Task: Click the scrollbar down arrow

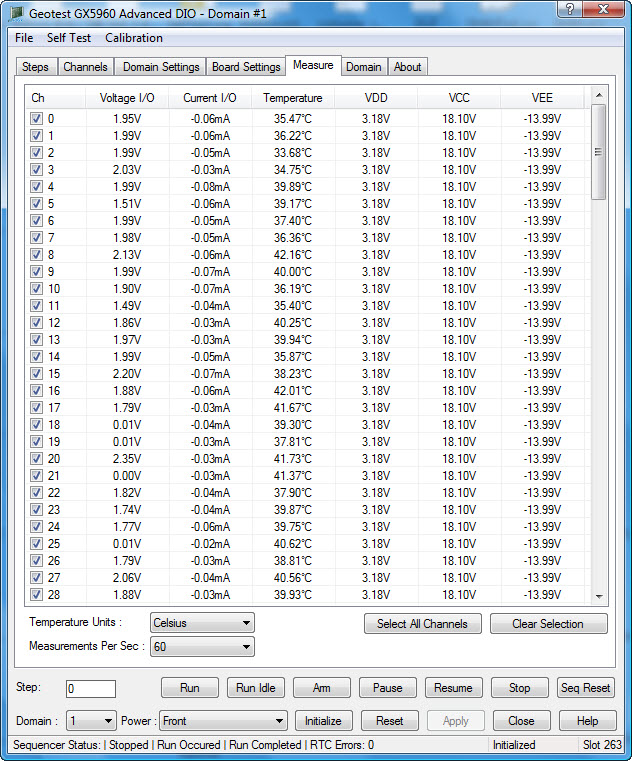Action: click(x=599, y=596)
